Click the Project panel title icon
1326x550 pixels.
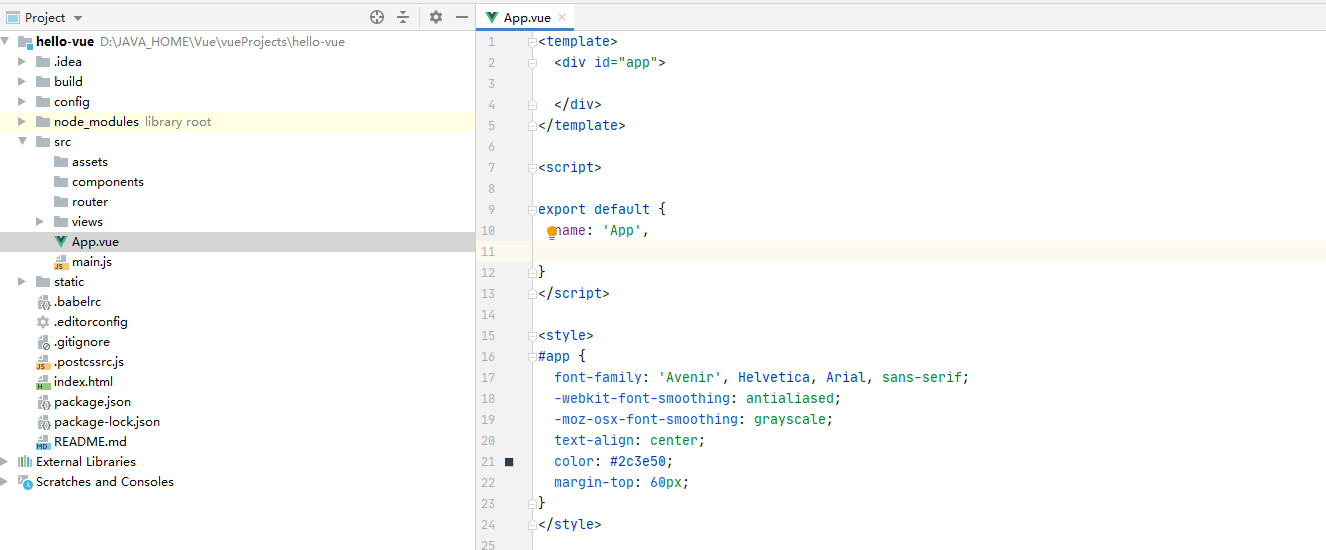[13, 17]
